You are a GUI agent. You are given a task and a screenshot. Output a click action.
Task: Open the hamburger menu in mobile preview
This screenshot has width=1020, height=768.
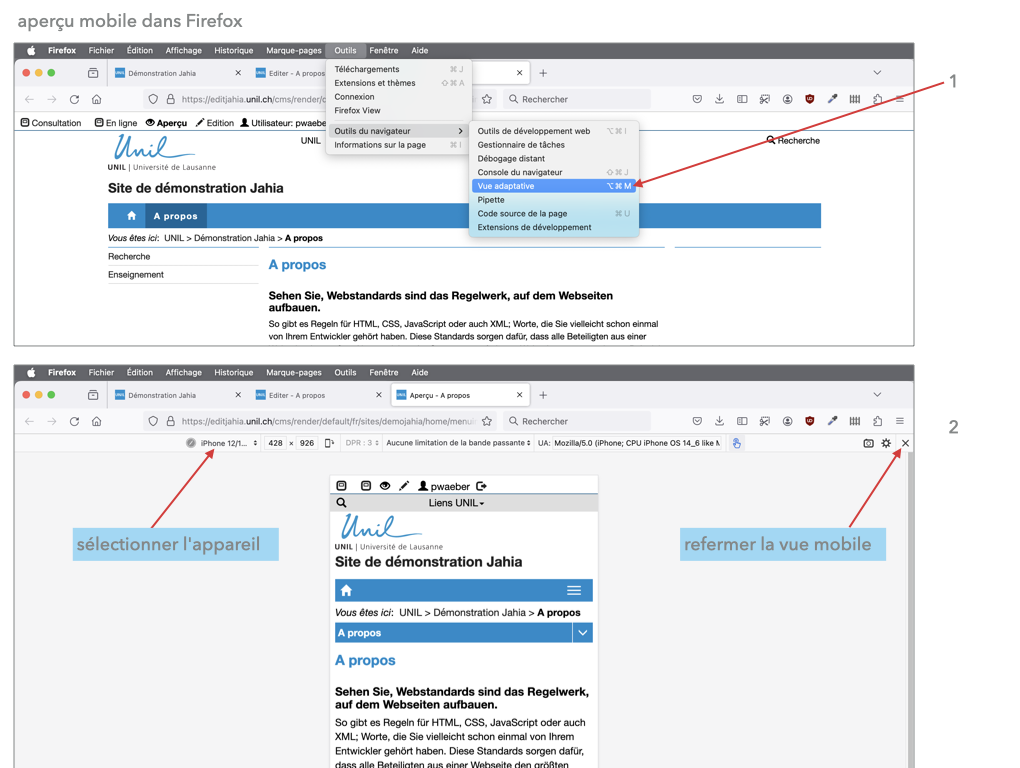[574, 591]
